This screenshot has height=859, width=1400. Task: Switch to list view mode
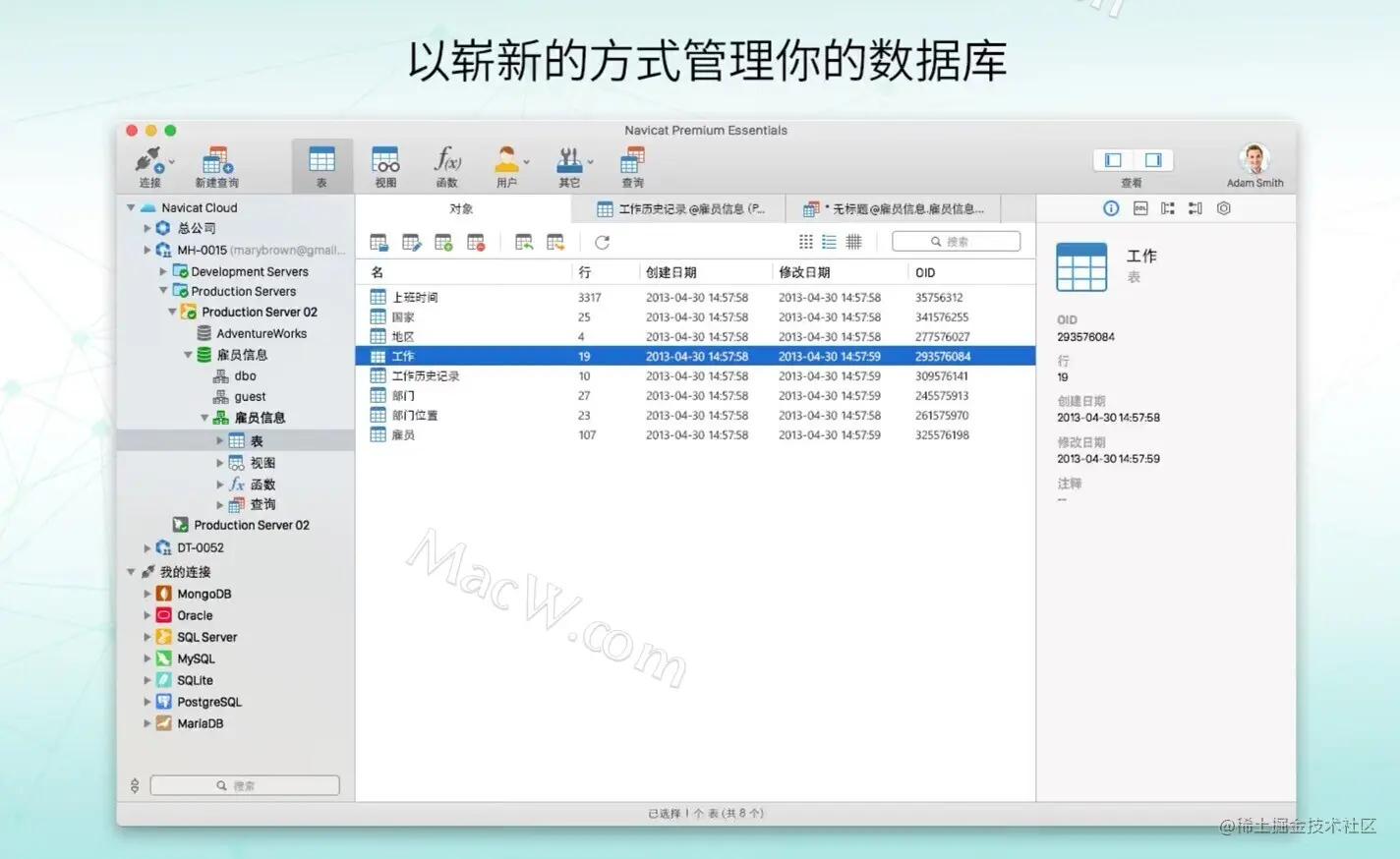830,242
